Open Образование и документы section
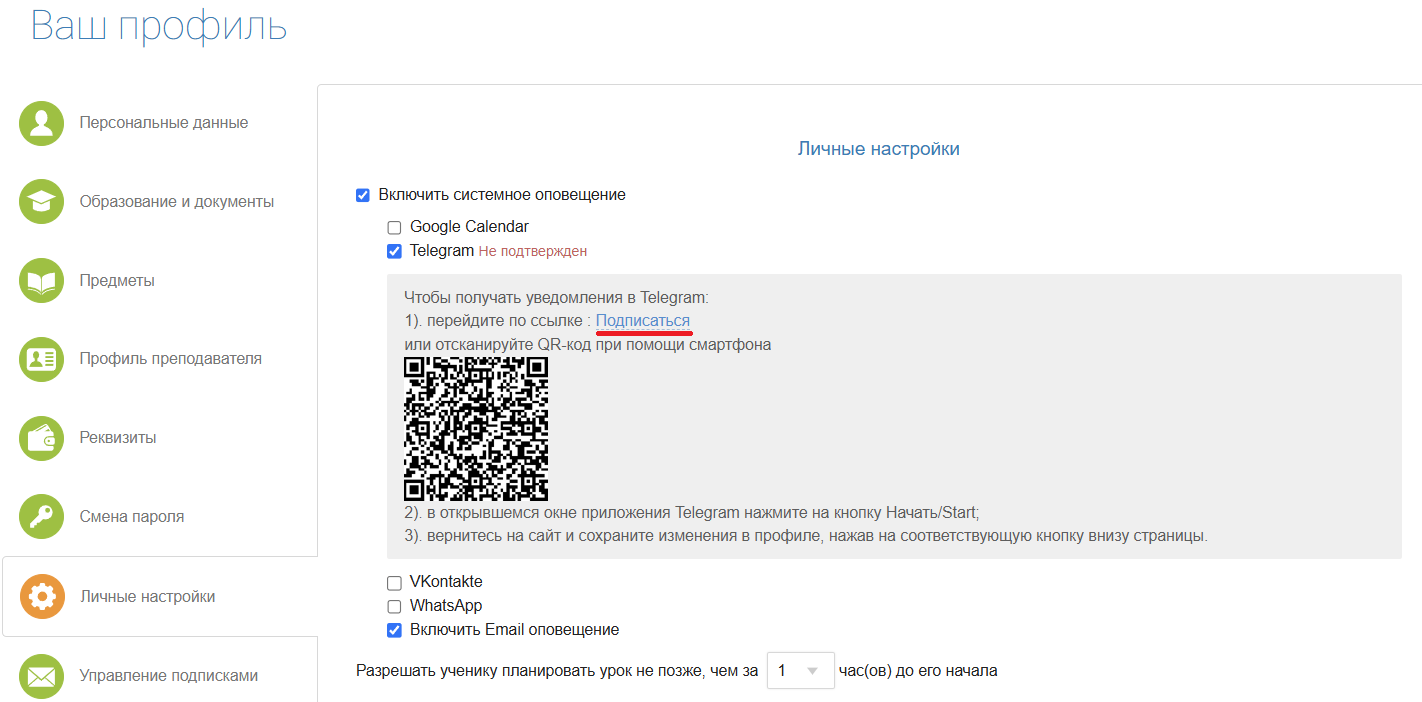The width and height of the screenshot is (1422, 702). (x=177, y=202)
